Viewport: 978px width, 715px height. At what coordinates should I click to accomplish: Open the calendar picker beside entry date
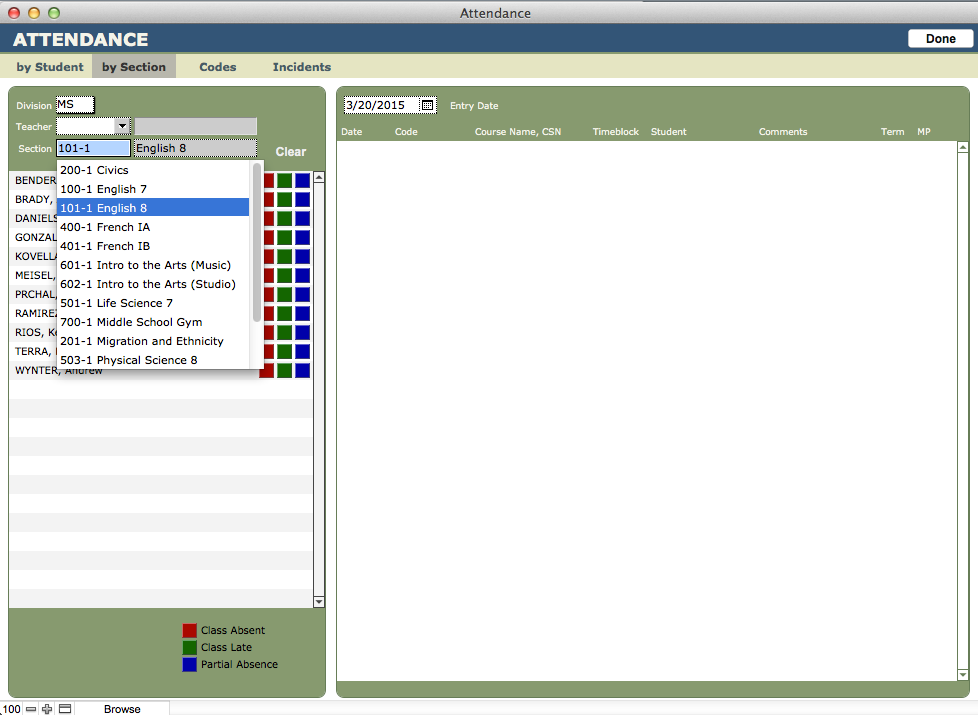(x=427, y=105)
